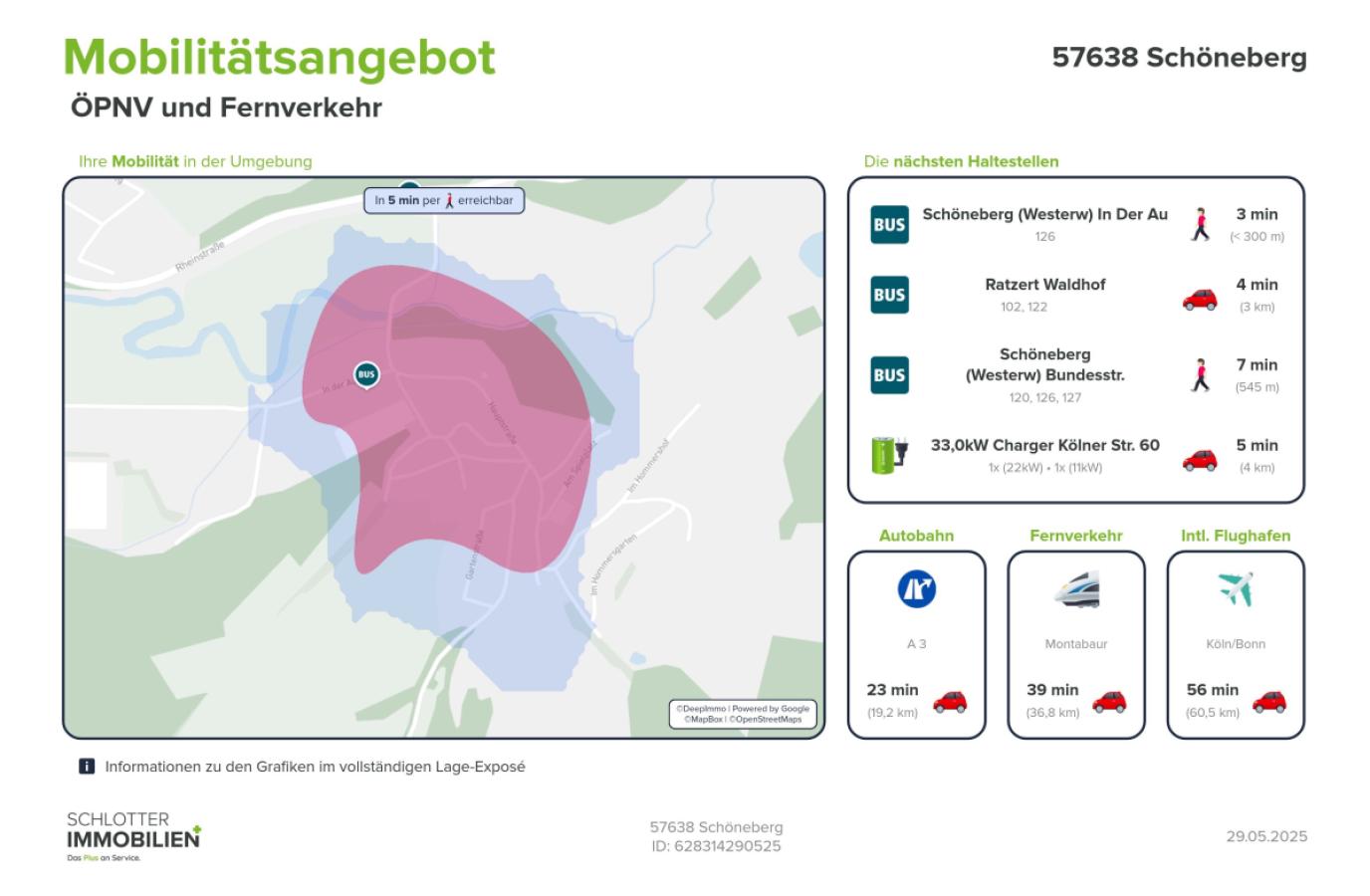Click the info icon below the map

pos(87,767)
